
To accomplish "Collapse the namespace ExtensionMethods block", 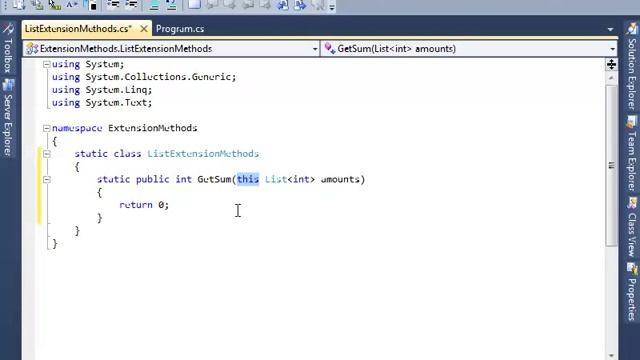I will (47, 128).
